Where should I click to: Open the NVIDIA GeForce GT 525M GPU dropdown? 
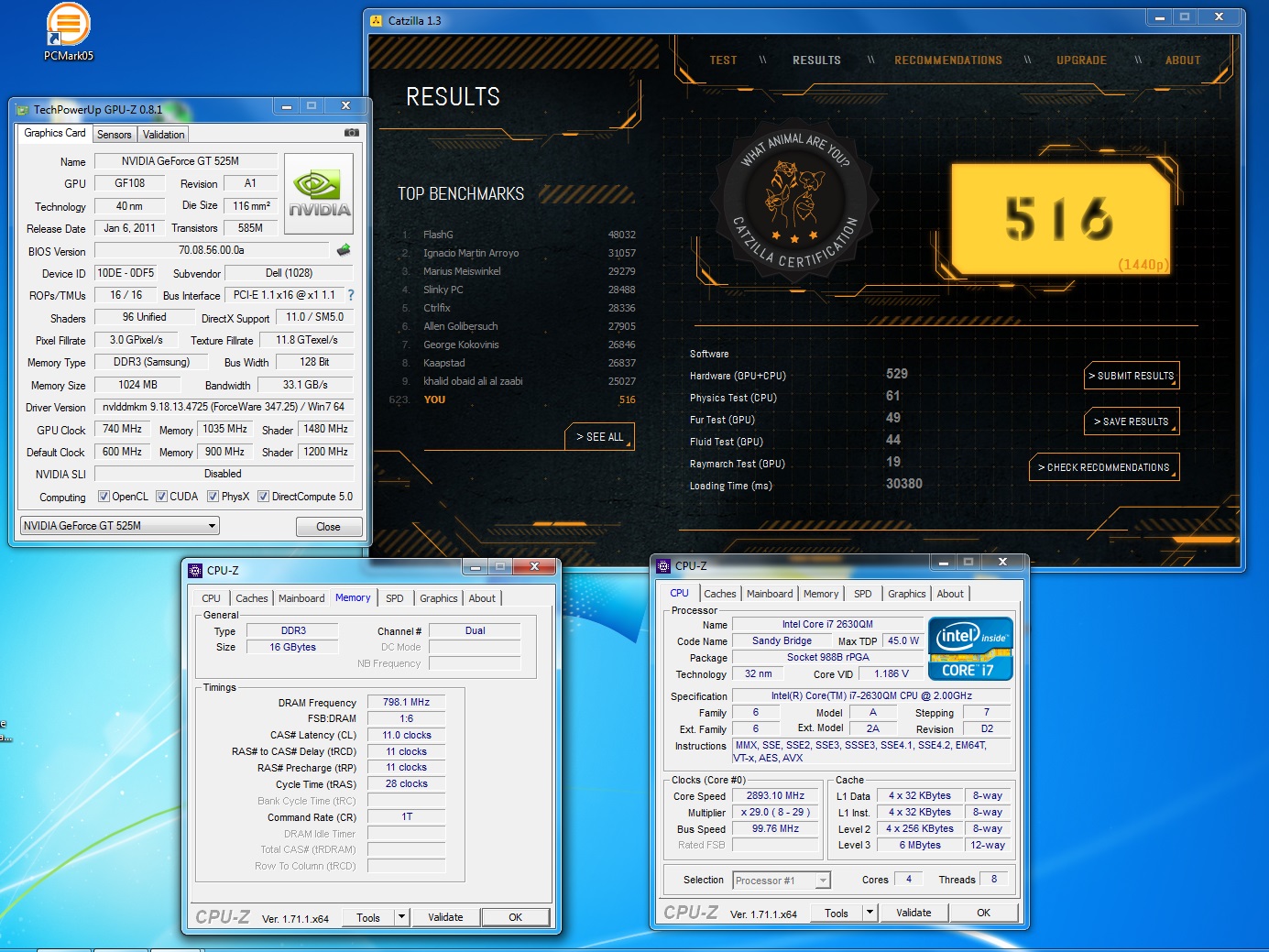[x=120, y=526]
